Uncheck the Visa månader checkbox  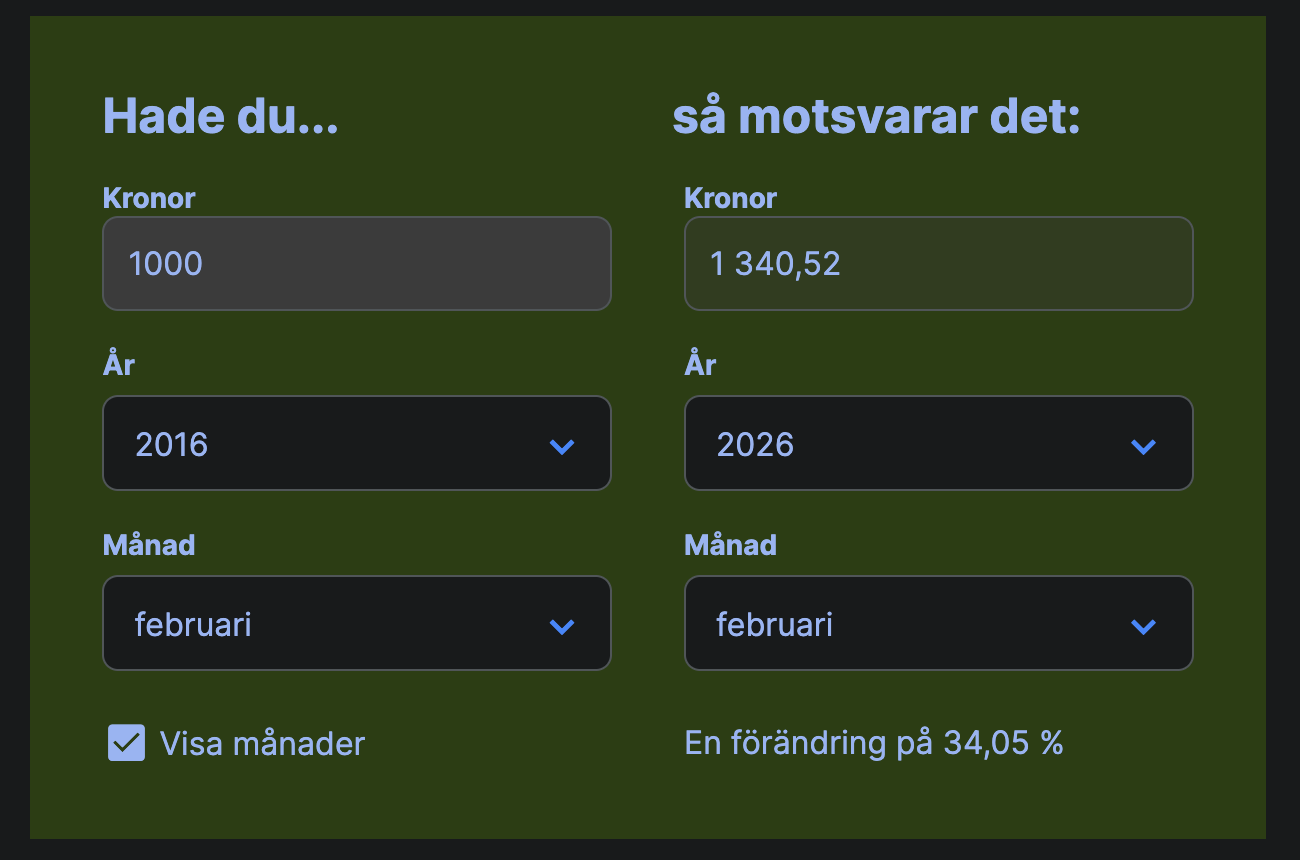[127, 743]
